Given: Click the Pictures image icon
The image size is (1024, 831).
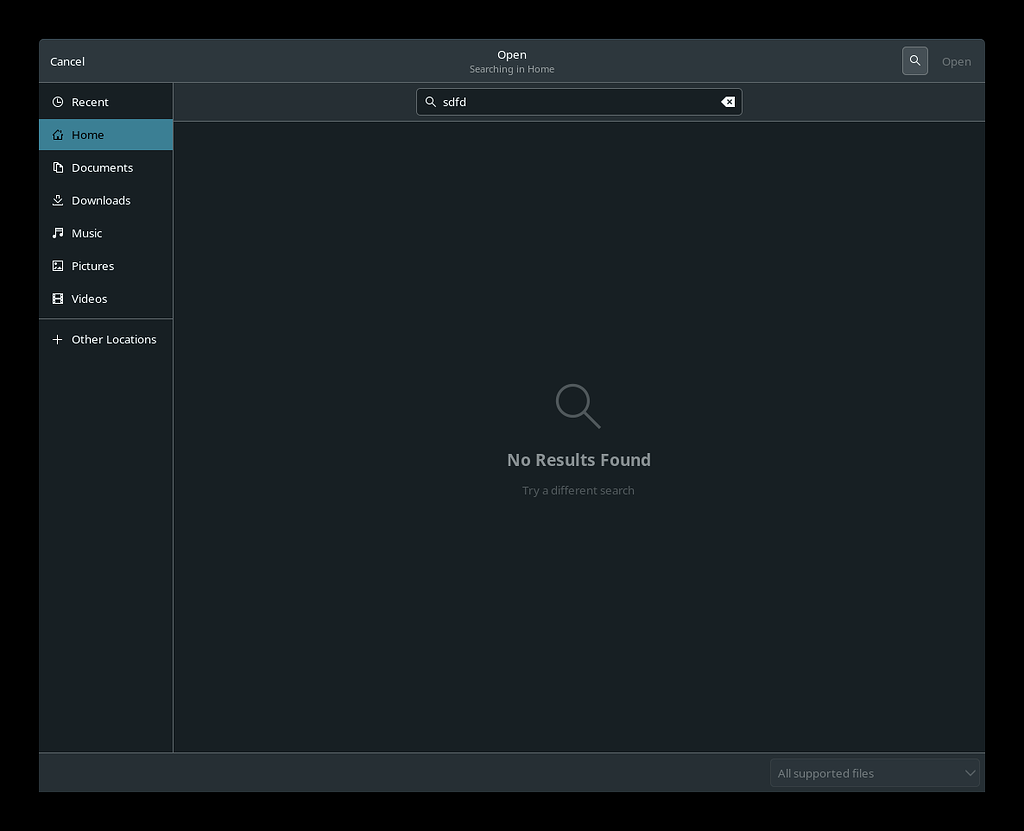Looking at the screenshot, I should (58, 265).
